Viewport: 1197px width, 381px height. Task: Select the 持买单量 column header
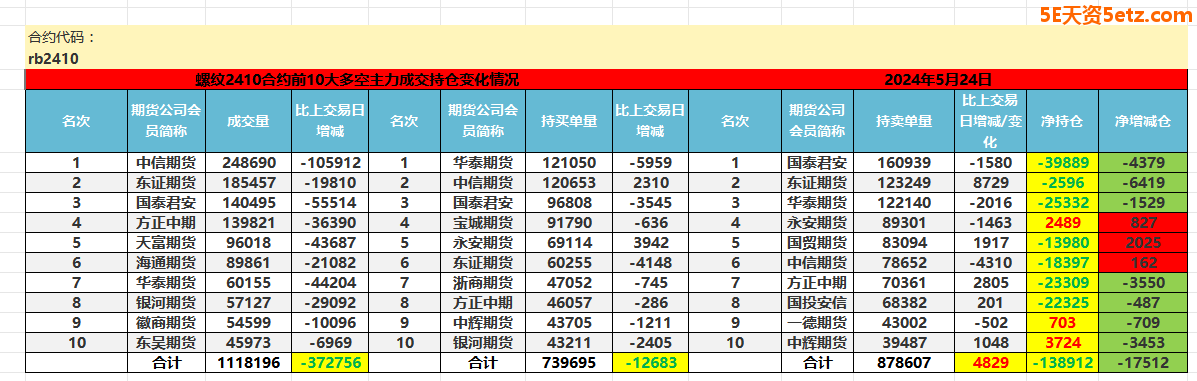tap(569, 121)
